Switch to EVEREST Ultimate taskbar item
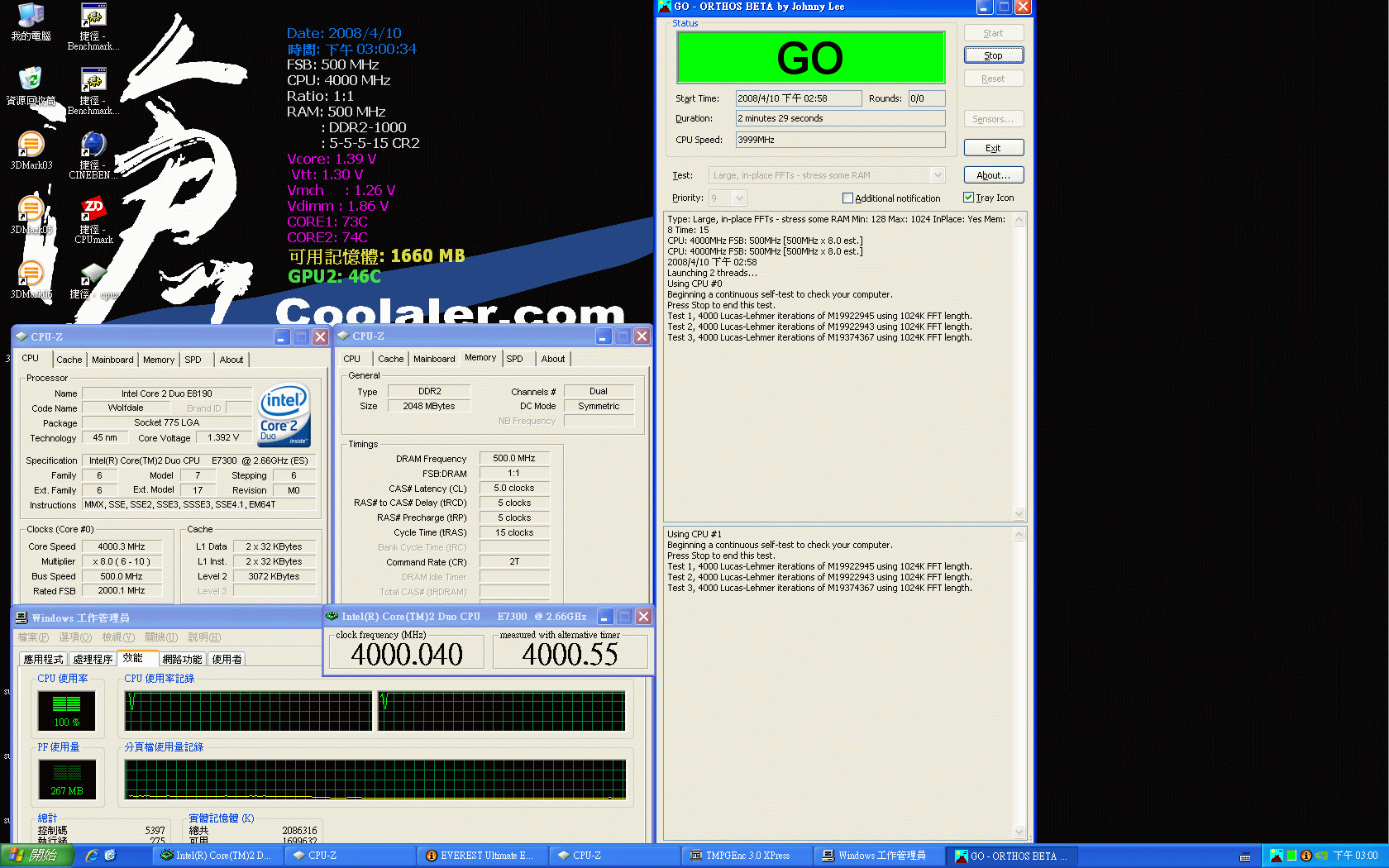 (482, 856)
